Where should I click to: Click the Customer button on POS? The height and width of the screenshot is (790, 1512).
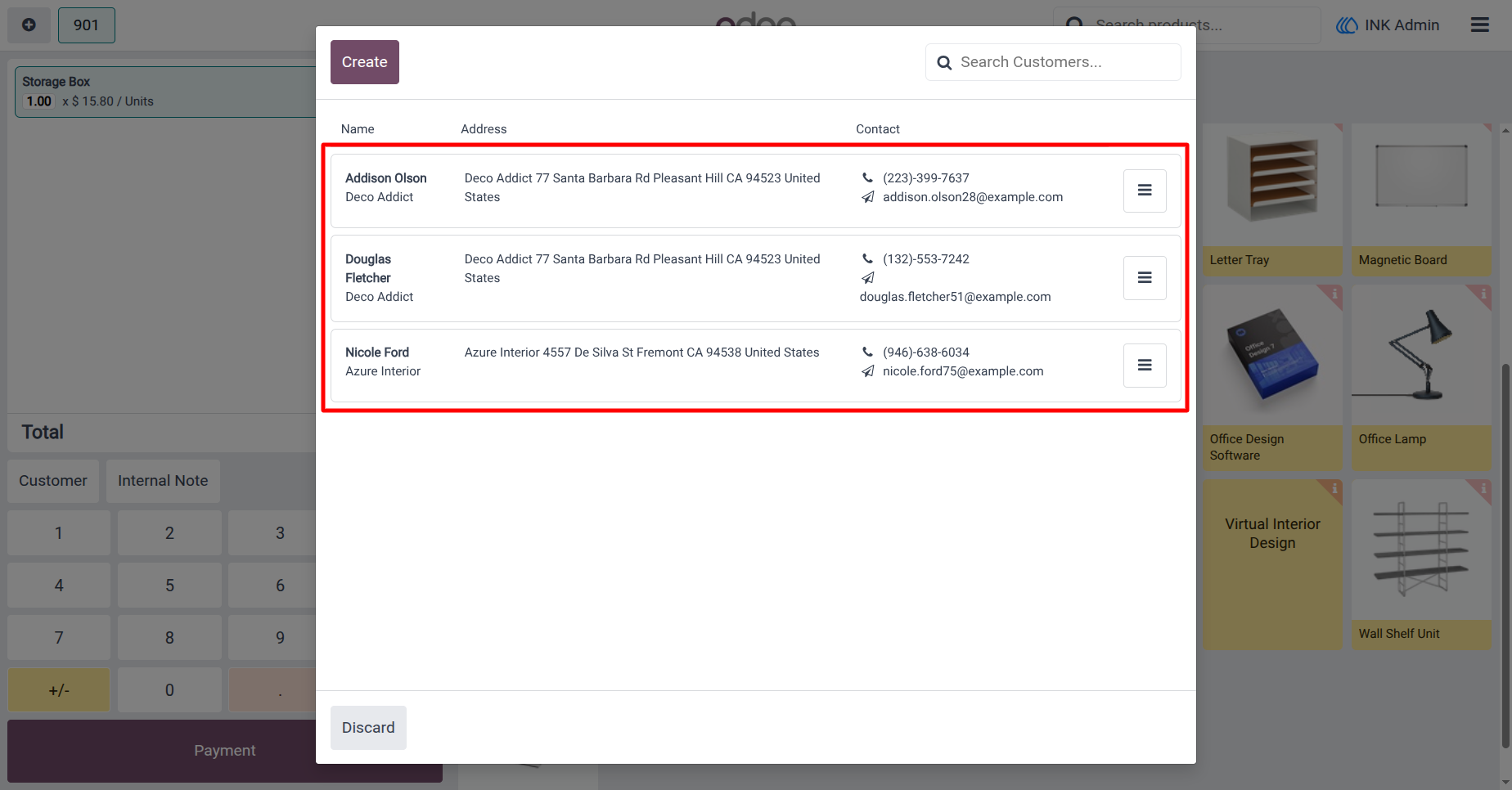[x=53, y=481]
